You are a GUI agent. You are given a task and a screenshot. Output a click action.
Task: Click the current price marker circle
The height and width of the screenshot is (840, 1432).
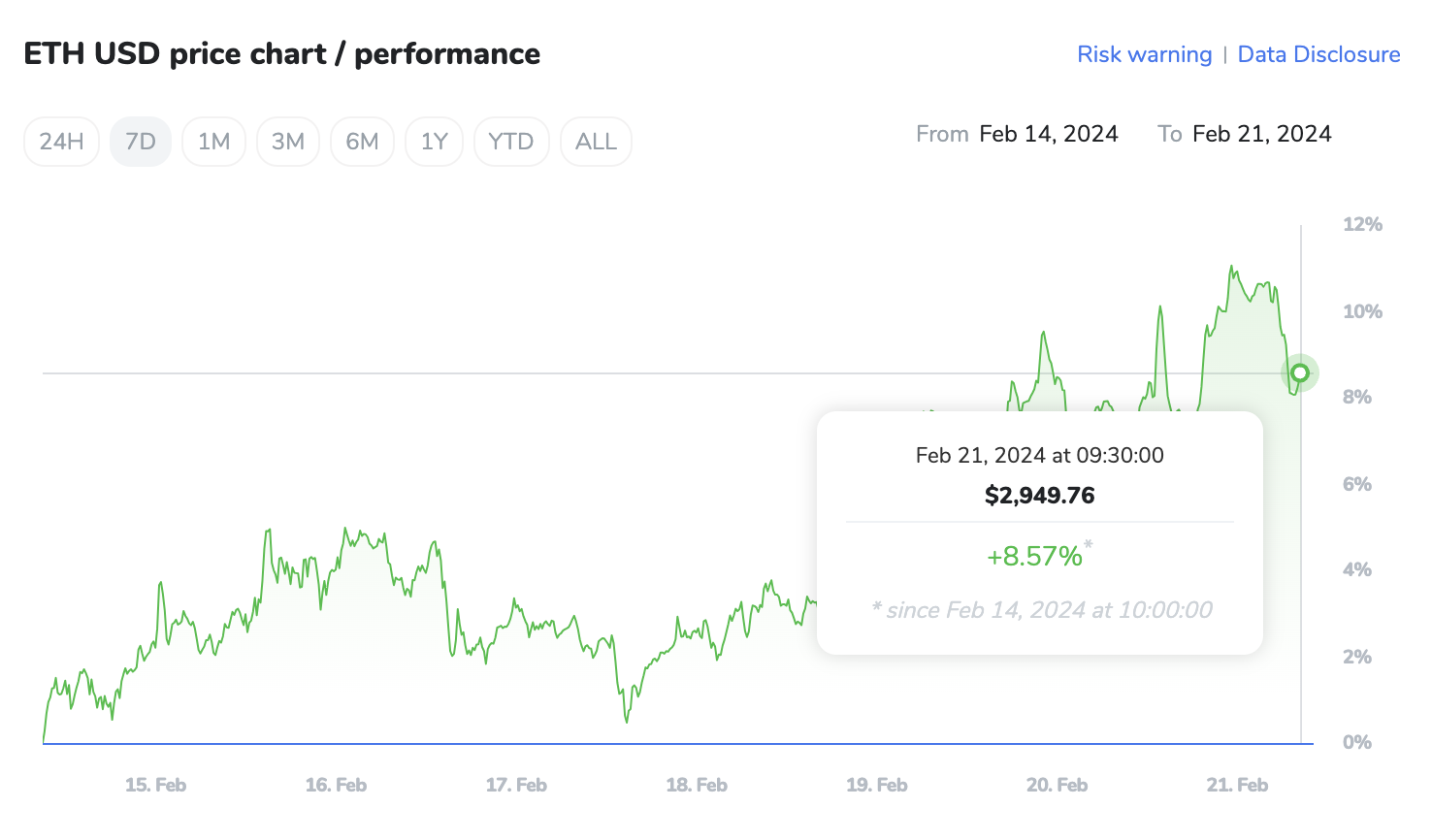1299,372
